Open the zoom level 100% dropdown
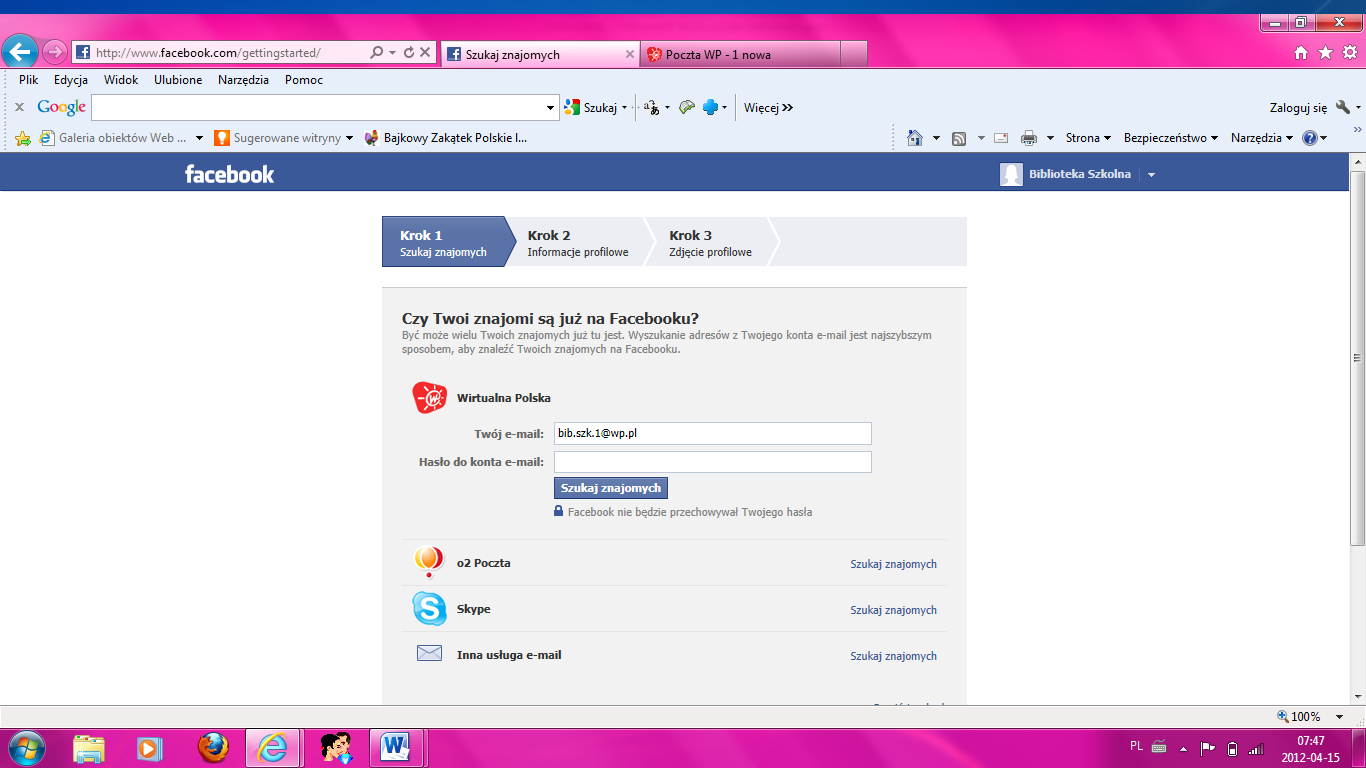This screenshot has height=768, width=1366. [x=1341, y=716]
